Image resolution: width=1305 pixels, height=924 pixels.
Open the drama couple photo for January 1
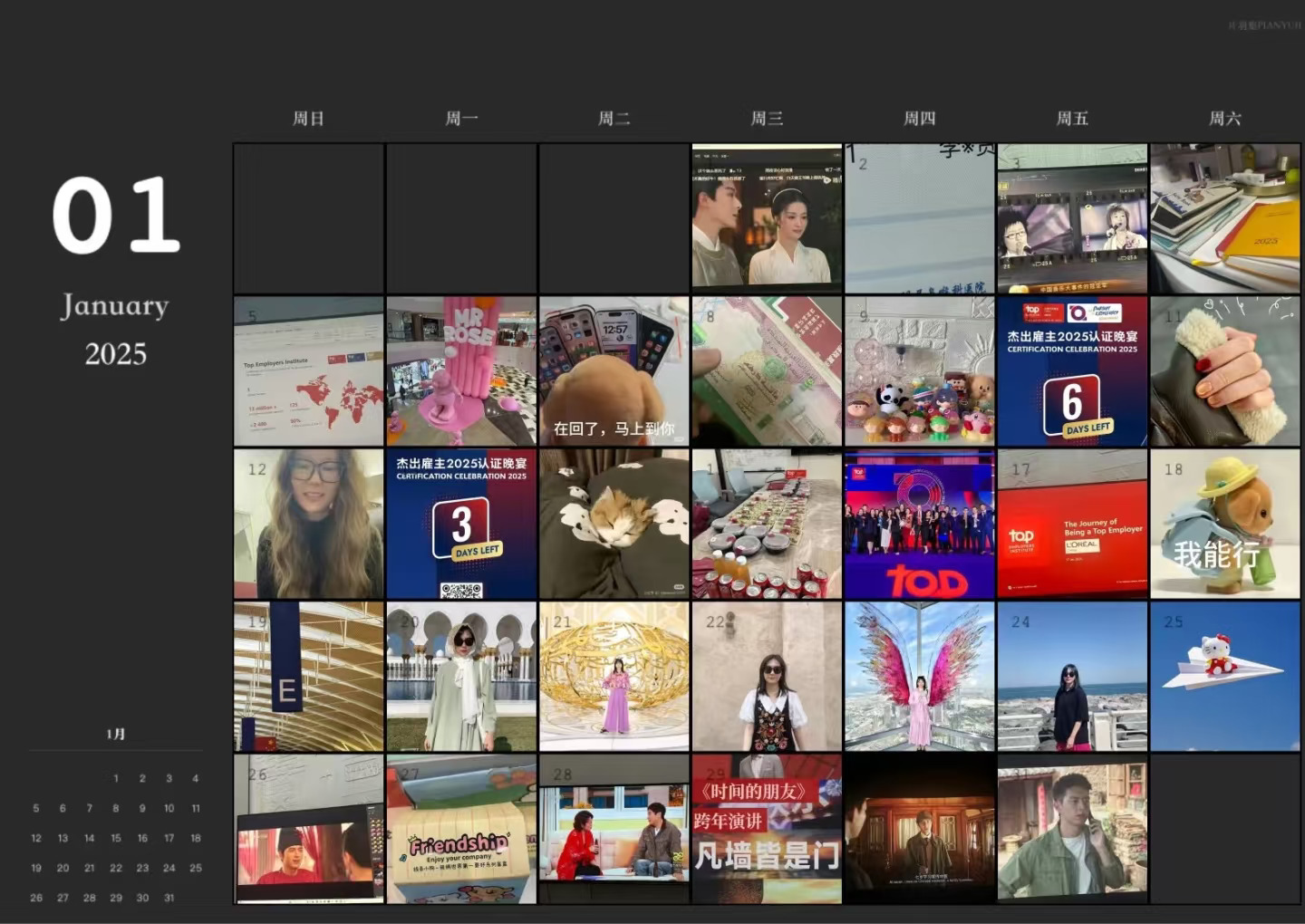click(767, 217)
